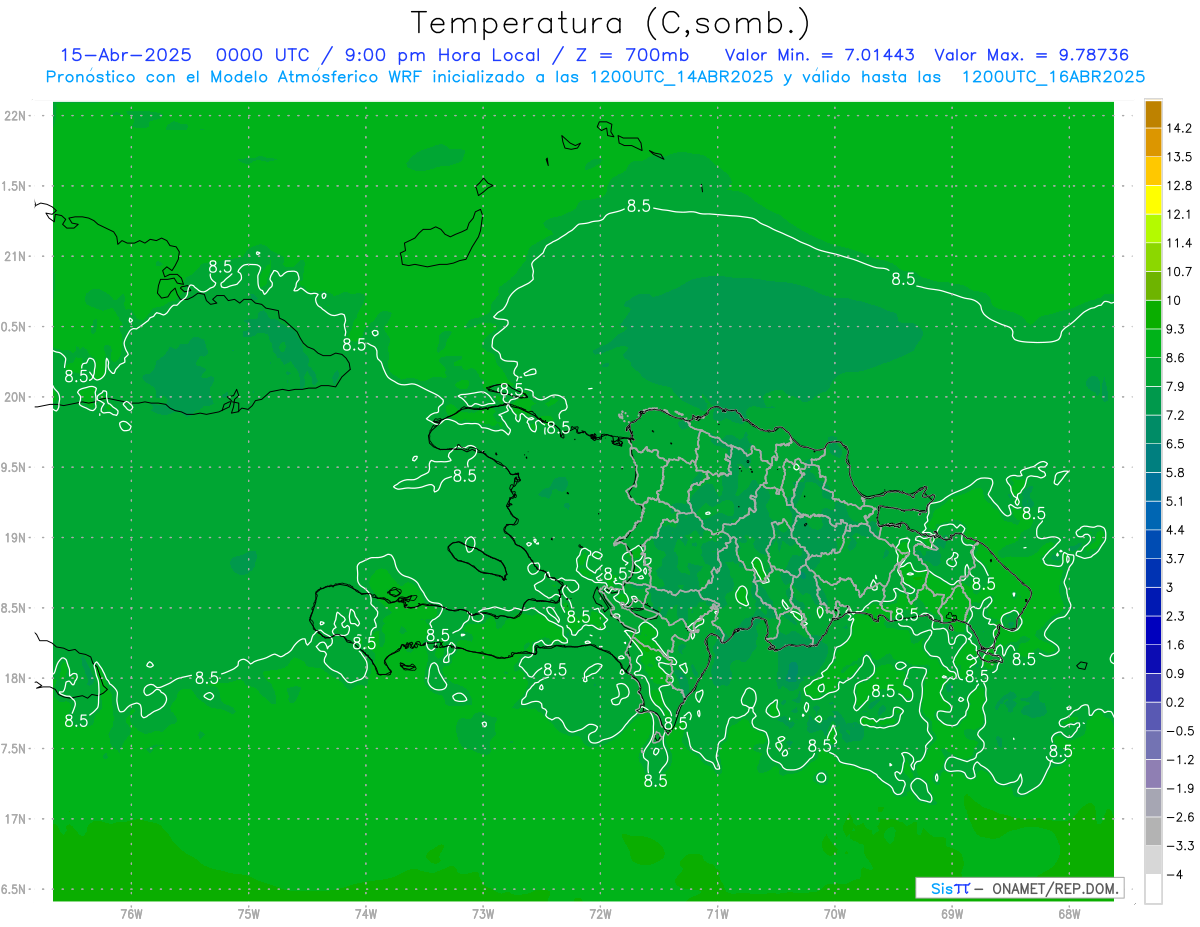Pick the blue swatch between 4.4 and 3.7

pyautogui.click(x=1153, y=544)
